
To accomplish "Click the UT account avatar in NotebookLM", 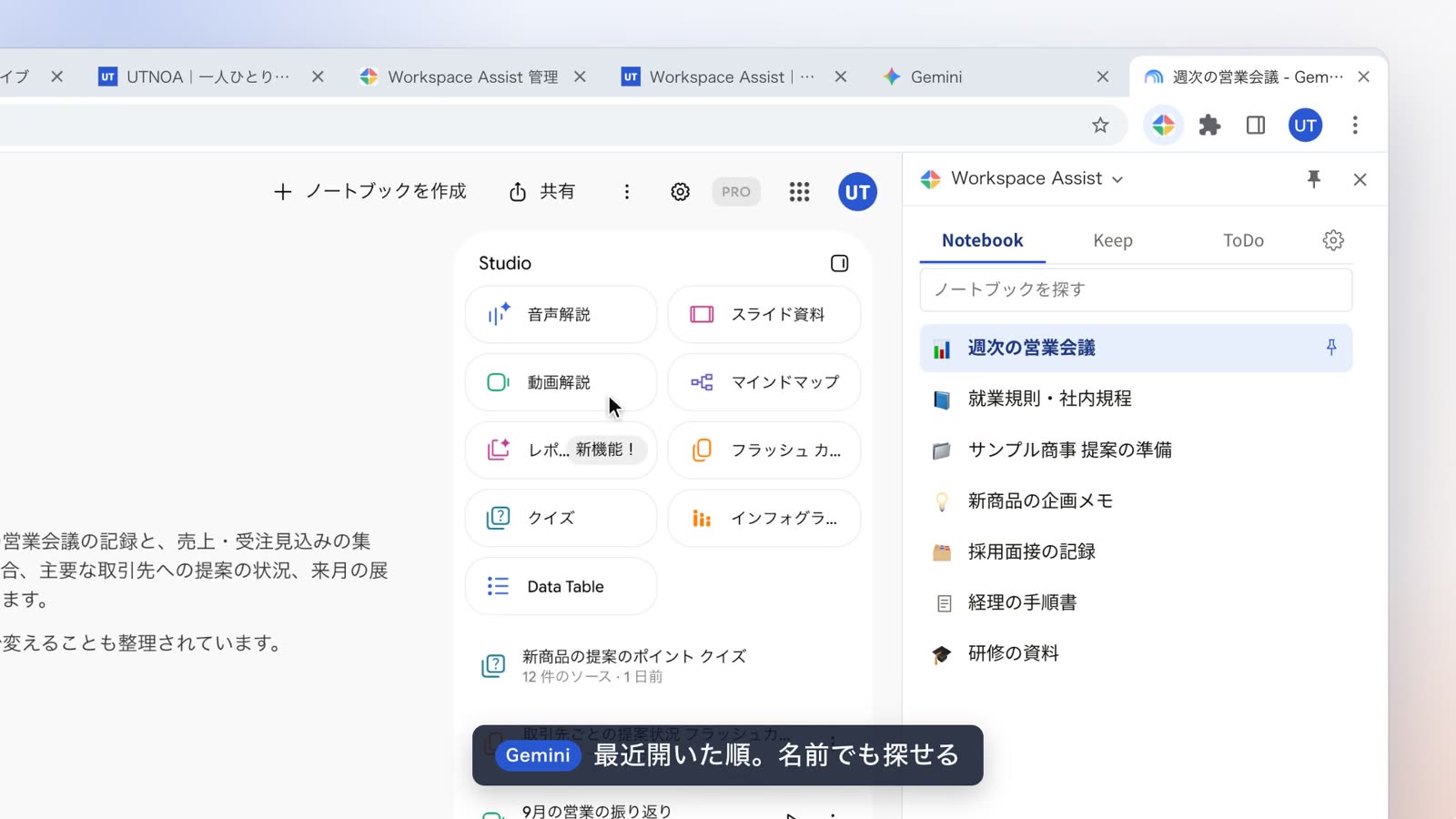I will (857, 192).
